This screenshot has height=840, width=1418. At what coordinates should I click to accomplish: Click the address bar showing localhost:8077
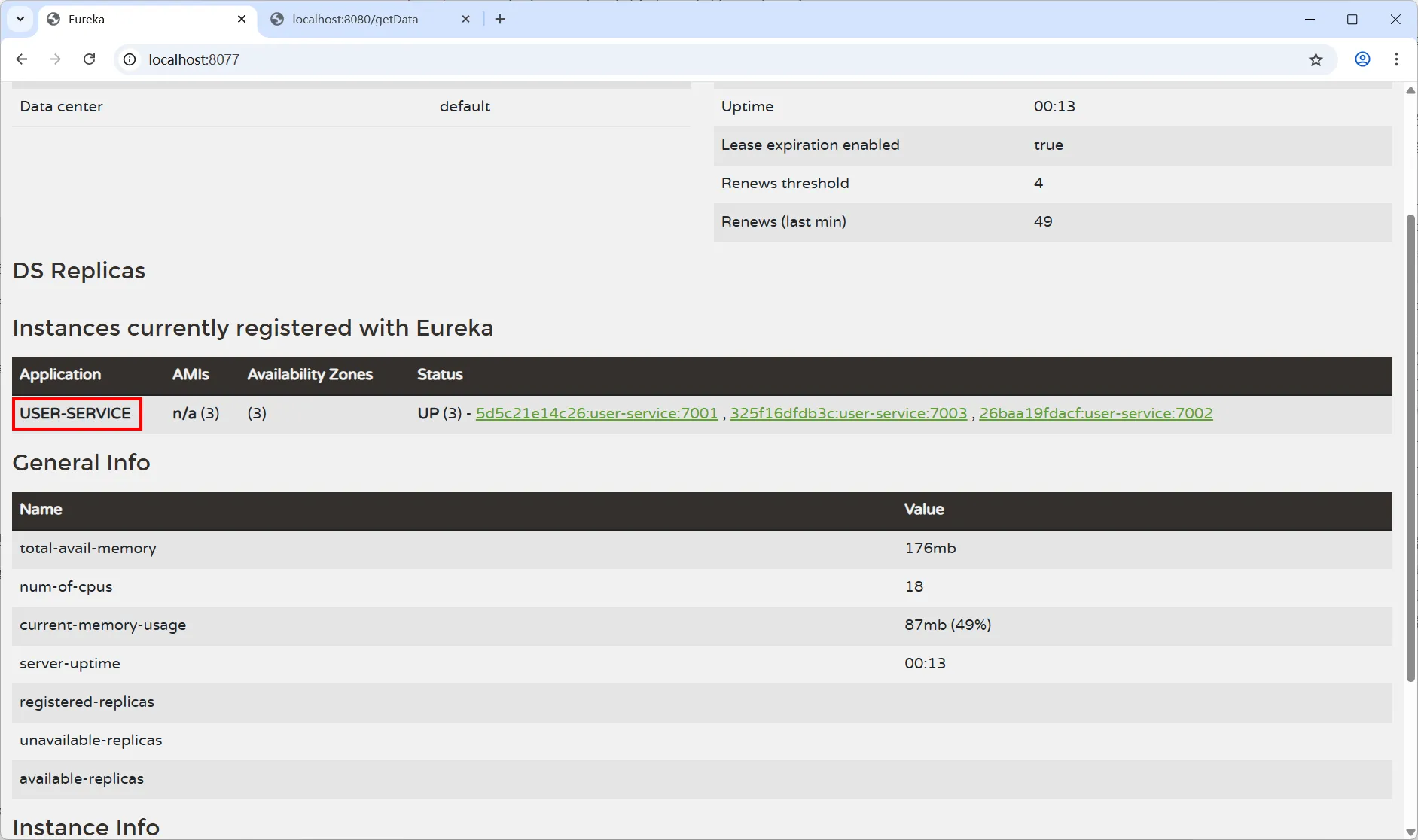(x=678, y=59)
